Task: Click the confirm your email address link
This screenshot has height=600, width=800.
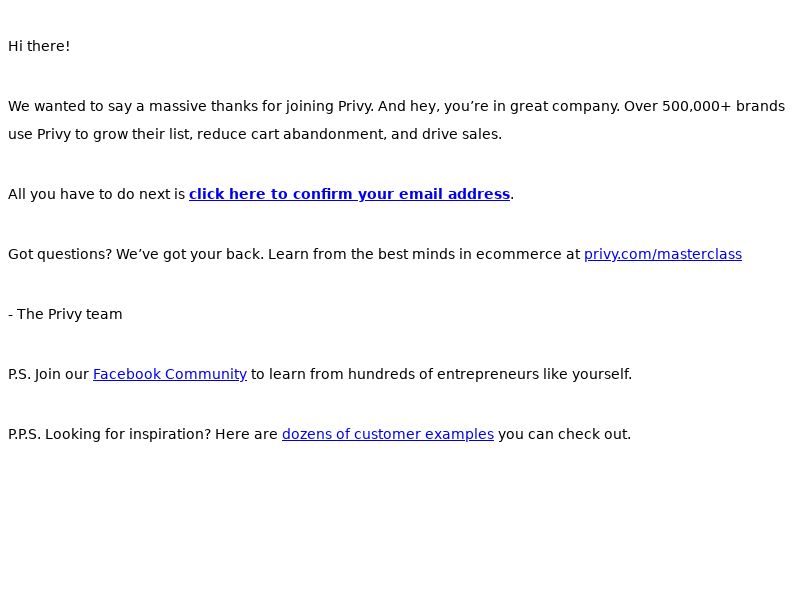Action: pyautogui.click(x=349, y=194)
